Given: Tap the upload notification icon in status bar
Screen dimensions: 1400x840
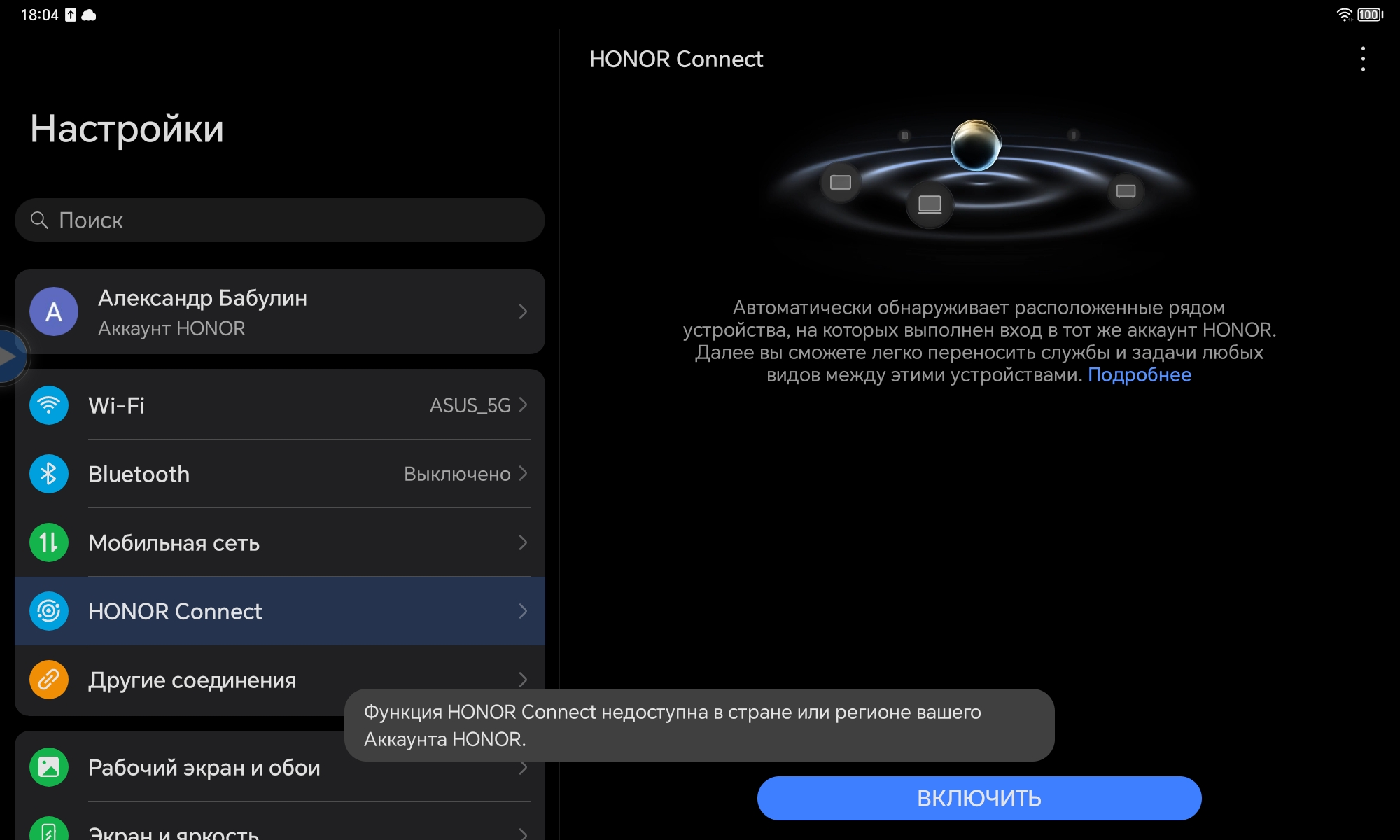Looking at the screenshot, I should coord(71,15).
